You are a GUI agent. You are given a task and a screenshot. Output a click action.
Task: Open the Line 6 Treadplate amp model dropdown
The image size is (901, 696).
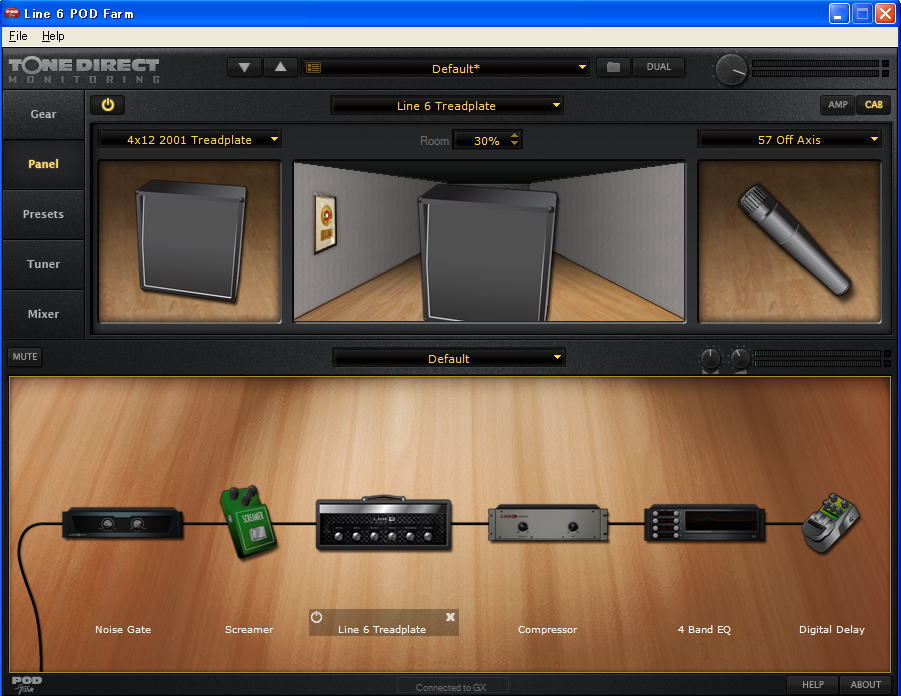(446, 106)
